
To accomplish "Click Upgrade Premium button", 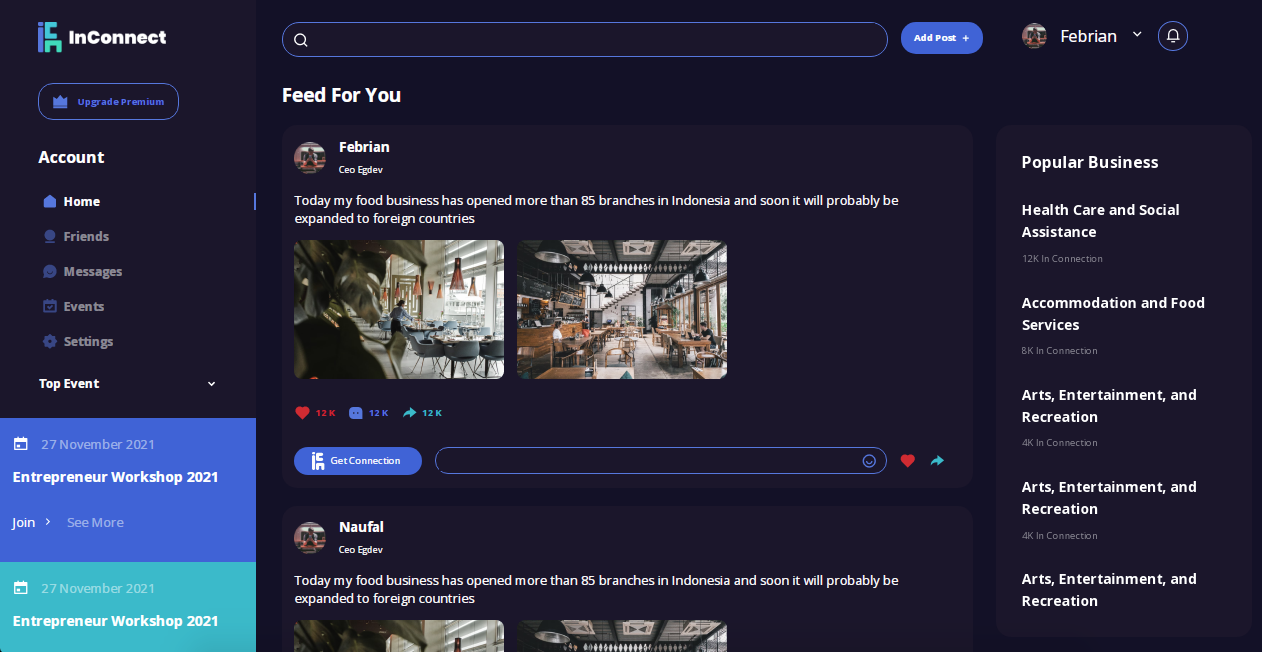I will (x=108, y=101).
